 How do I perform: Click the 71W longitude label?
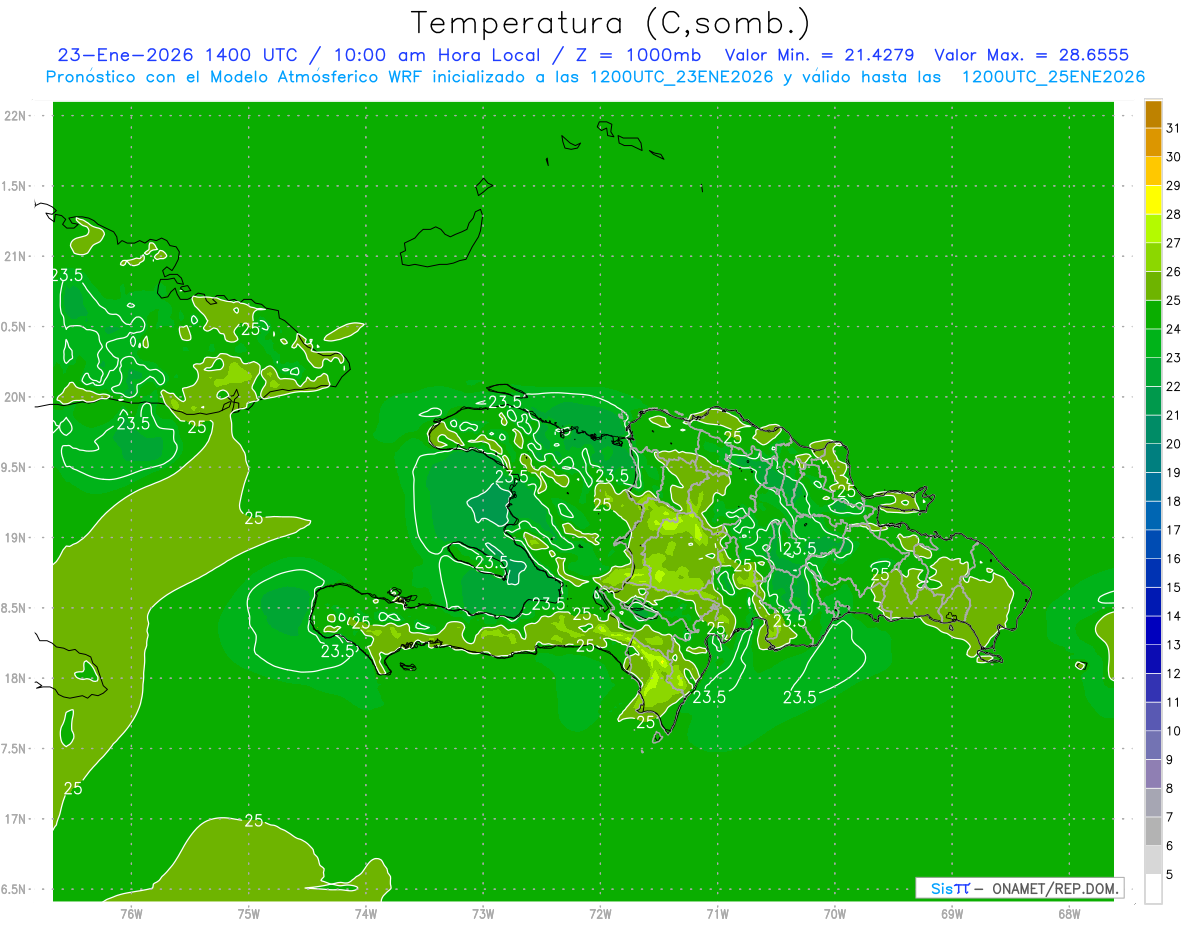tap(717, 913)
